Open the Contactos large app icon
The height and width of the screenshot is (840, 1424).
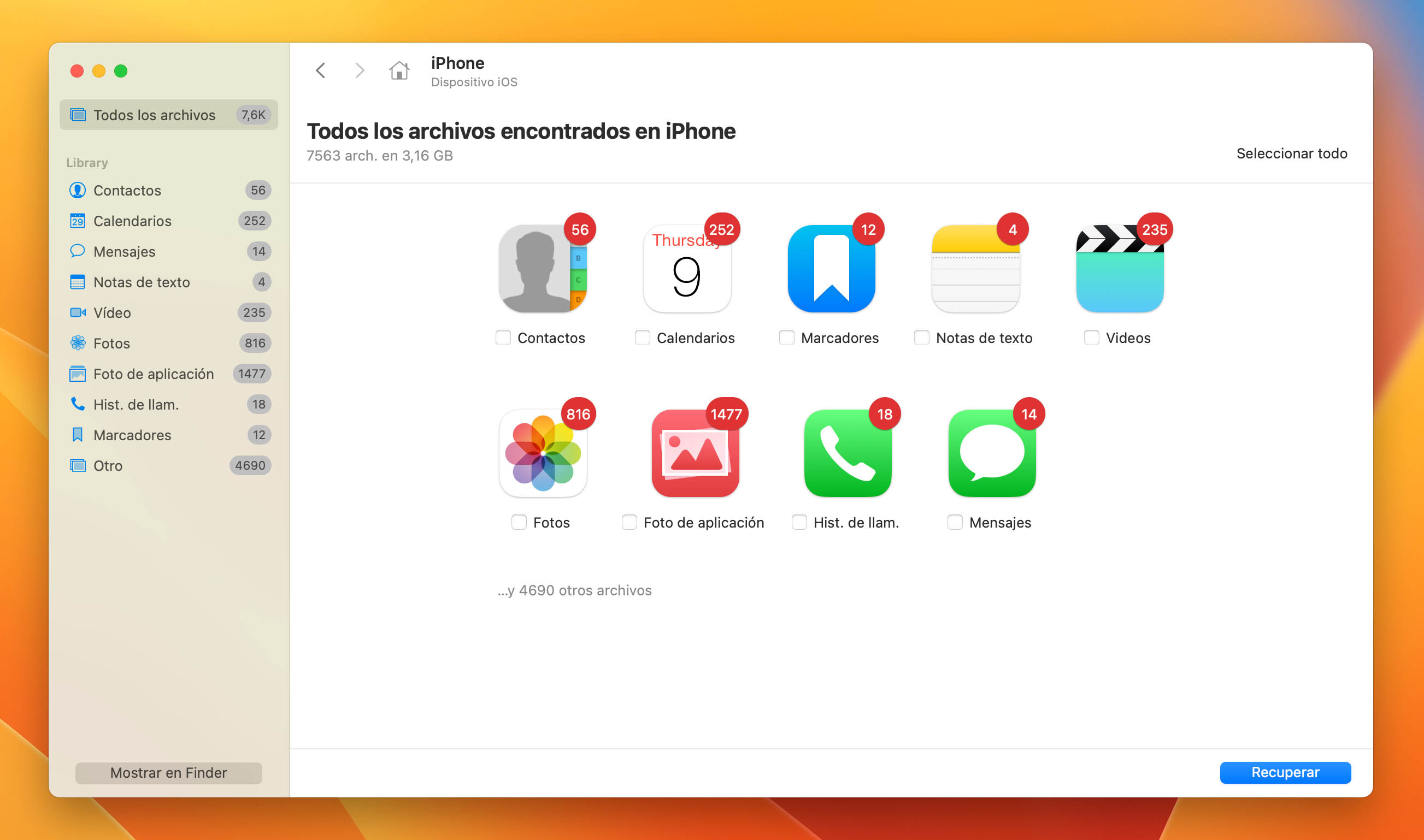coord(543,268)
